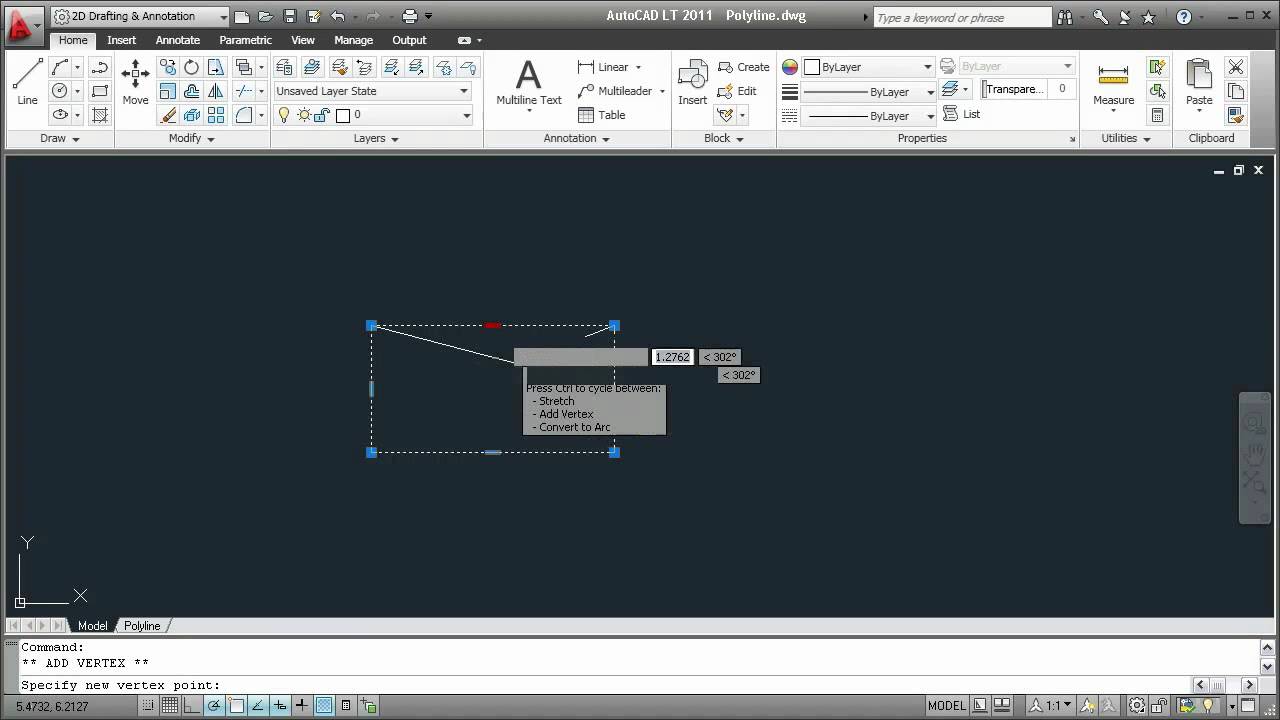
Task: Click the binoculars search icon
Action: 1064,17
